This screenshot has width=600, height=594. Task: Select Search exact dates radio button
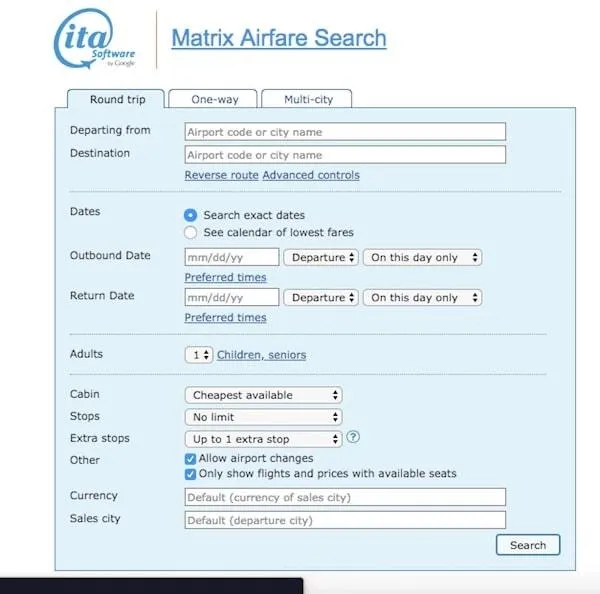tap(191, 215)
